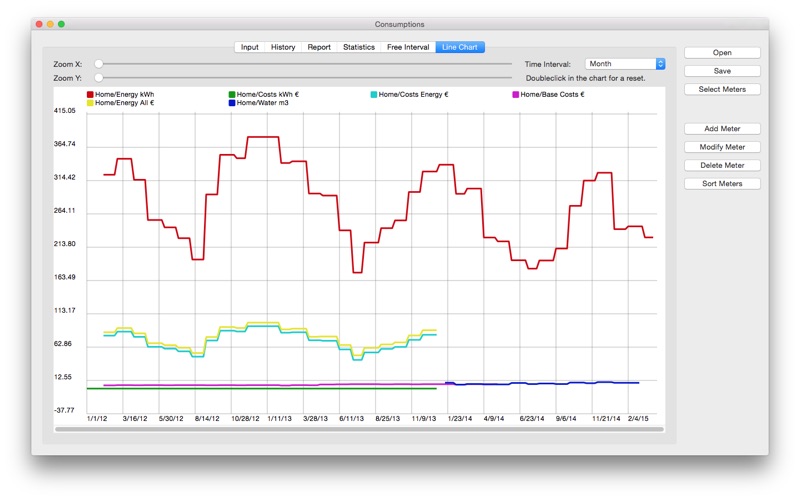Click the Open button
The height and width of the screenshot is (500, 800).
point(722,53)
